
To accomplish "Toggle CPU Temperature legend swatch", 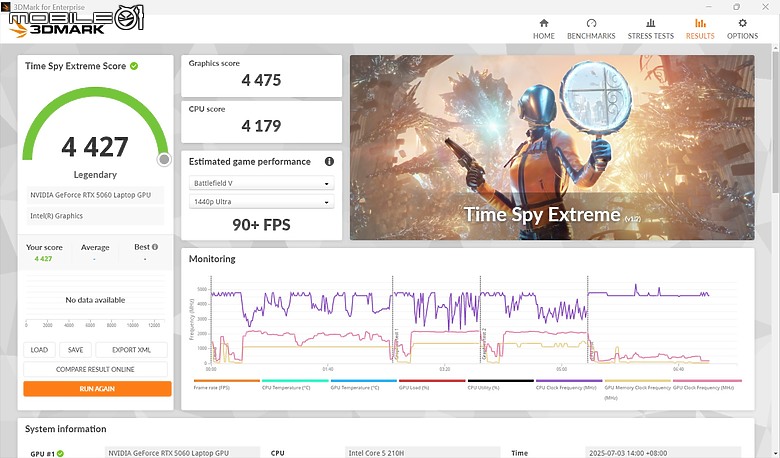I will pos(295,381).
